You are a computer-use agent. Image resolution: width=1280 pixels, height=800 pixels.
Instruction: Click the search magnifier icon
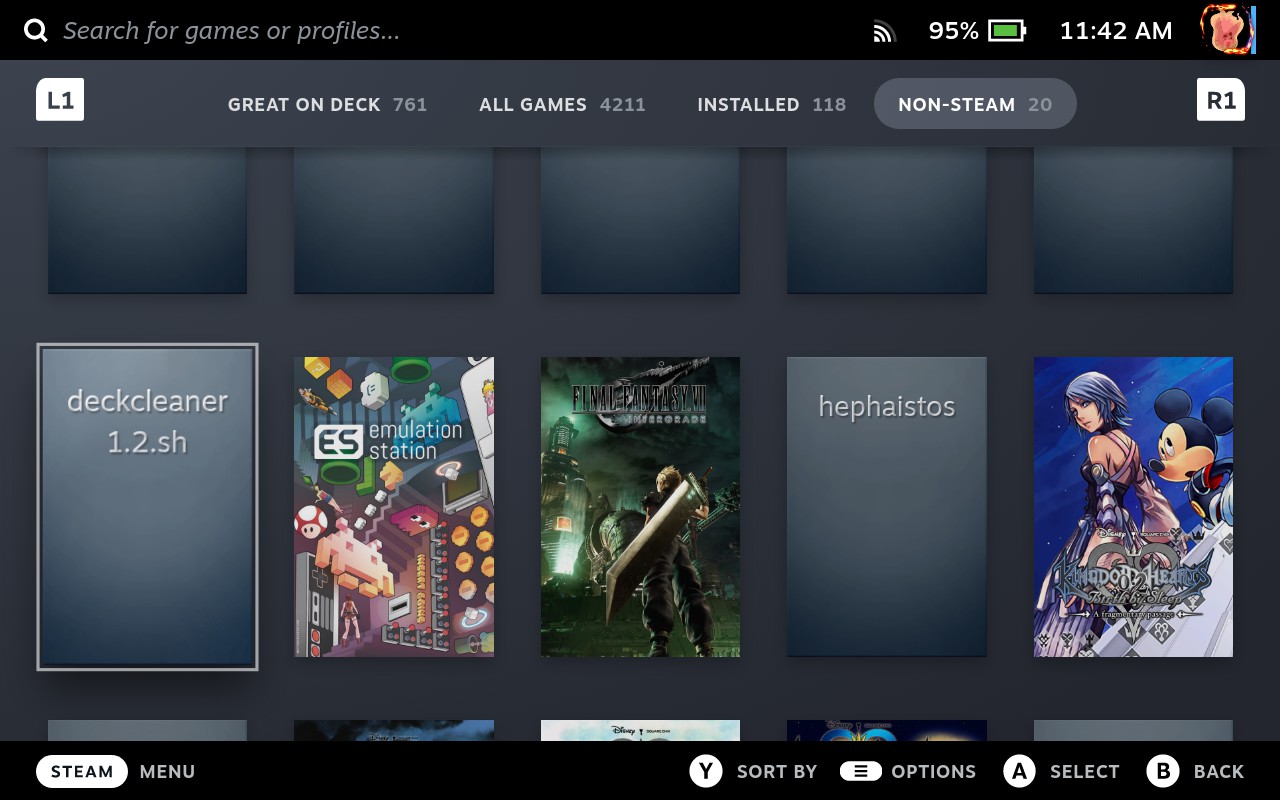click(x=36, y=31)
